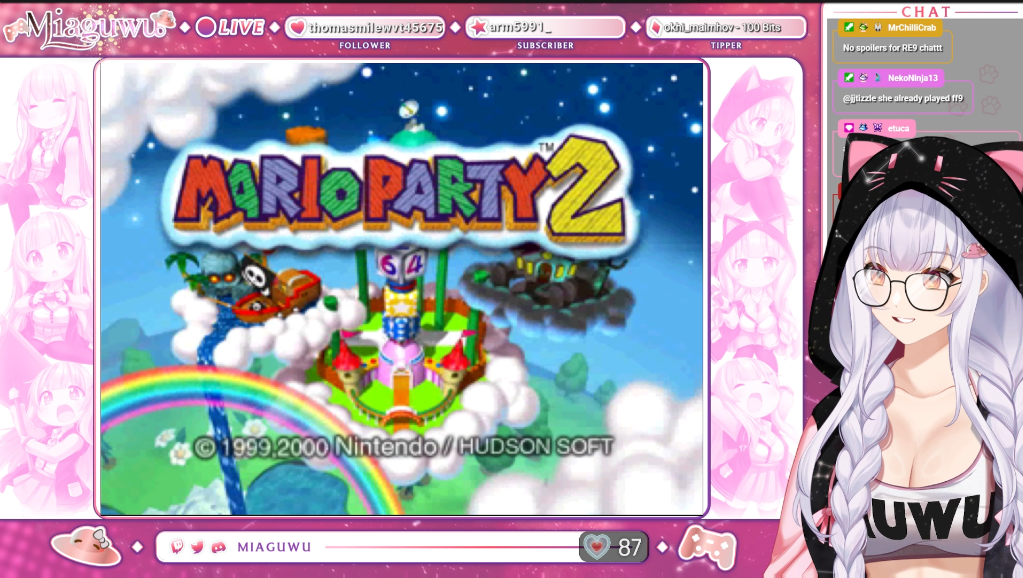Click MrChilliCrab's frog subscriber badge
Image resolution: width=1023 pixels, height=578 pixels.
(863, 27)
